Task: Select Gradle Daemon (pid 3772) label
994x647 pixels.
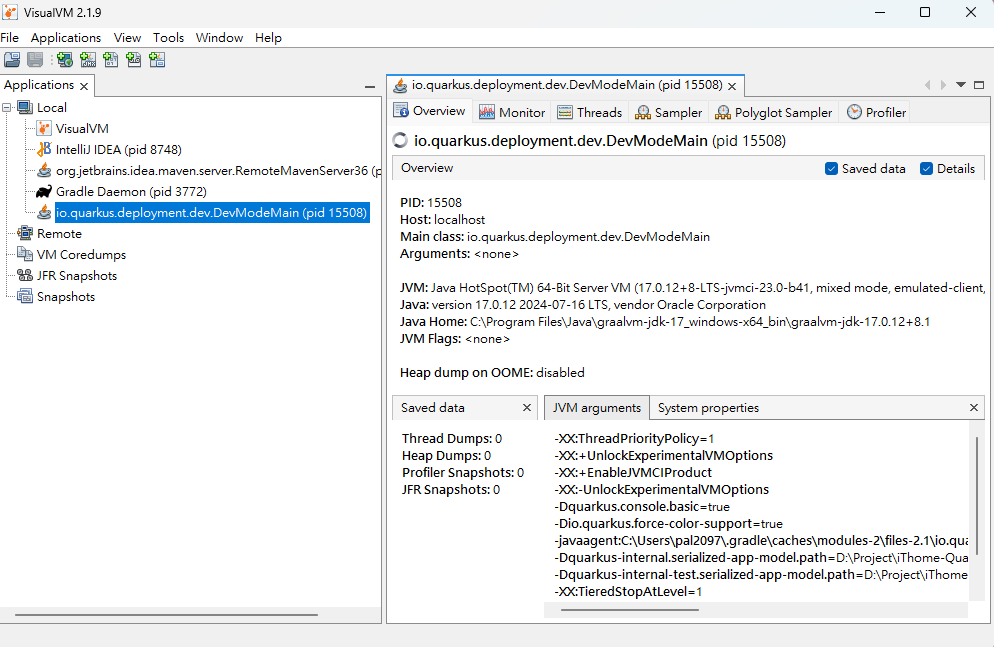Action: (x=131, y=191)
